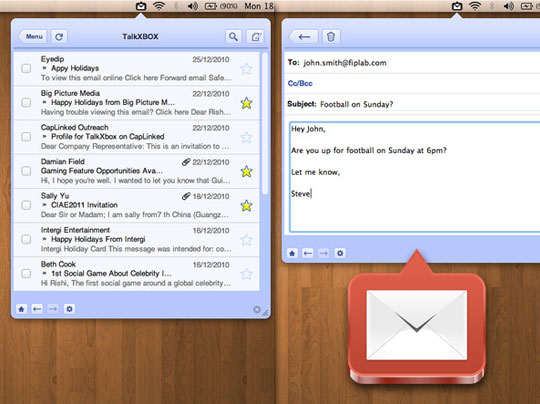
Task: Open Wi-Fi menu in right menu bar
Action: [x=475, y=6]
